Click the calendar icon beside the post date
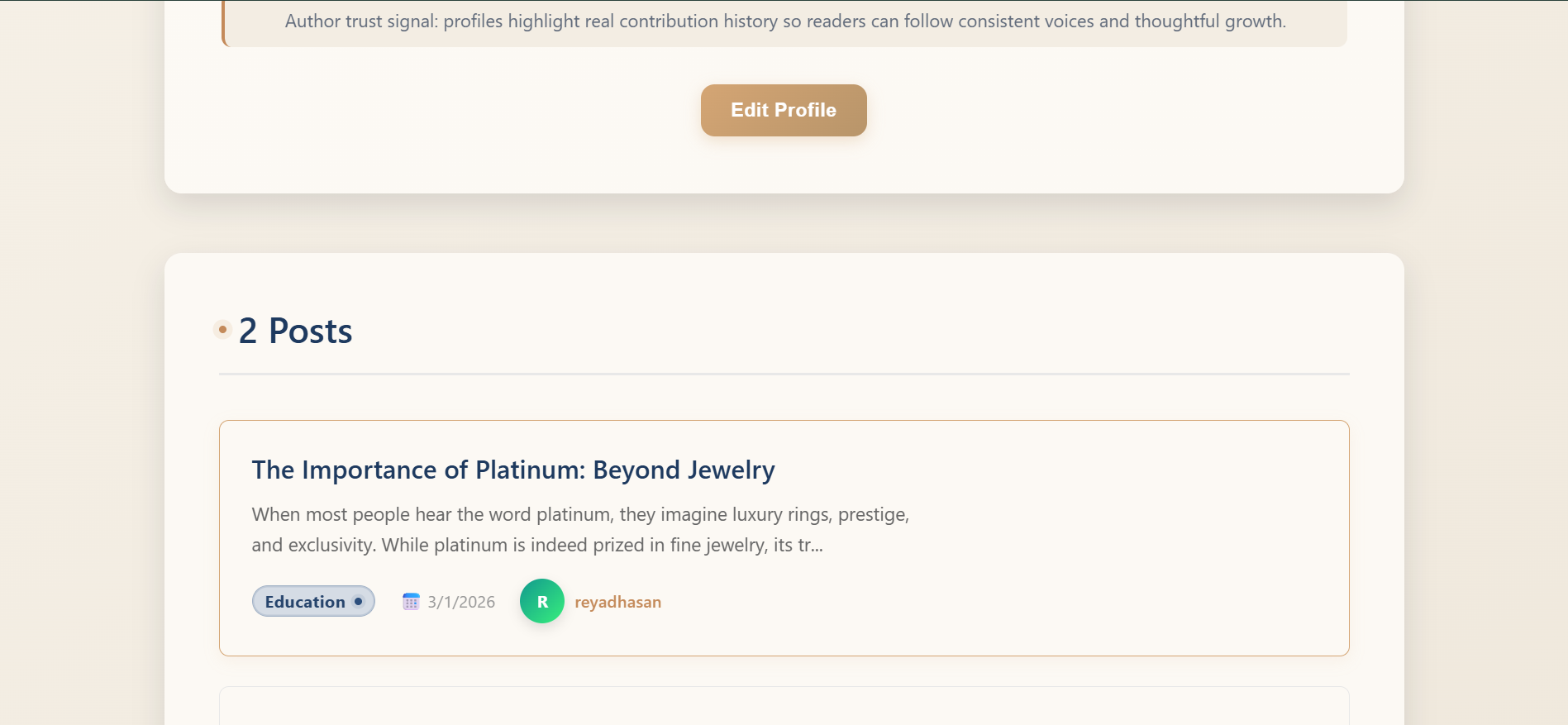This screenshot has width=1568, height=725. [411, 602]
